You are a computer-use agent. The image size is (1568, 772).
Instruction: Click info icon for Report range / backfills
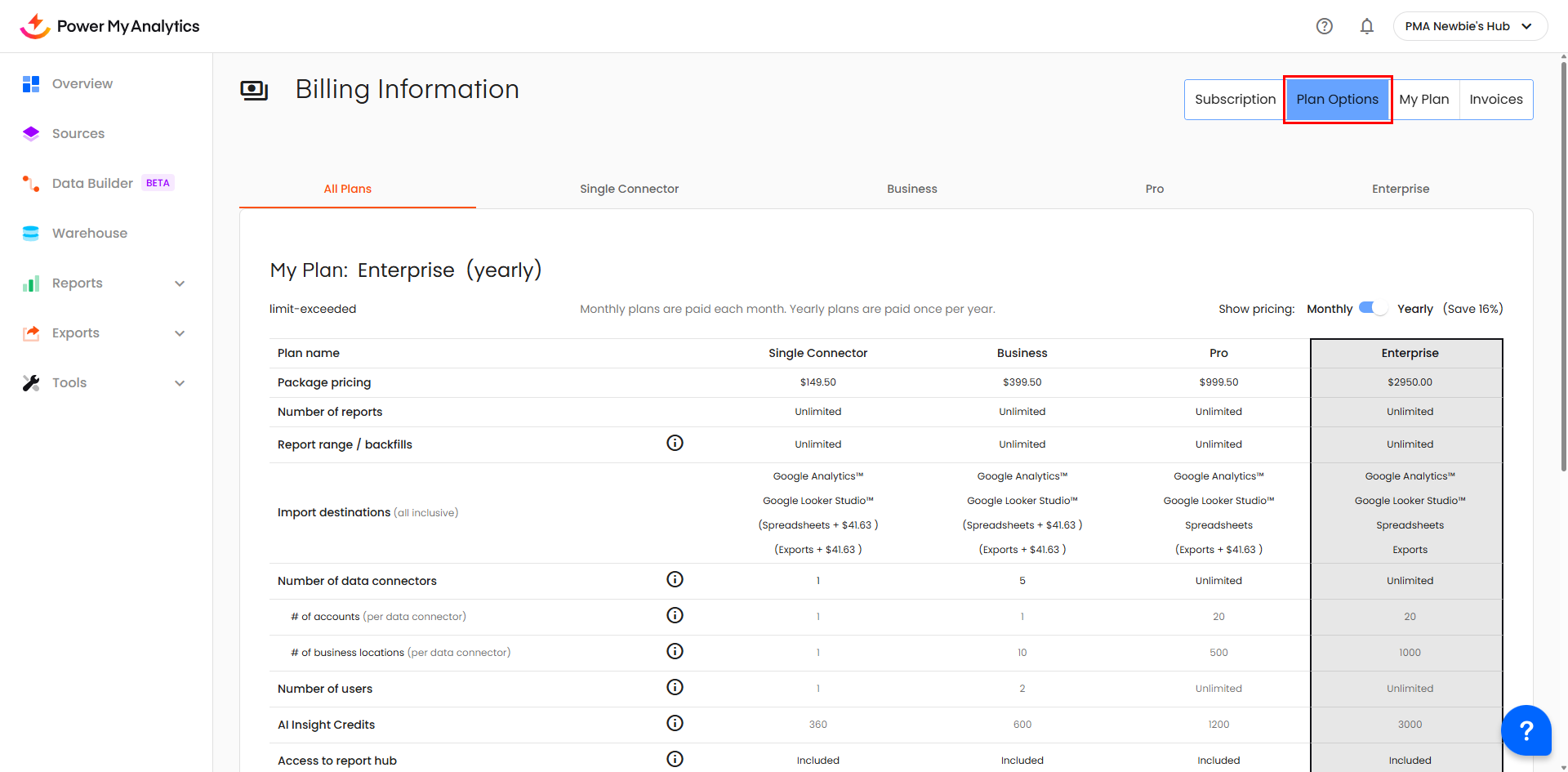[x=675, y=443]
